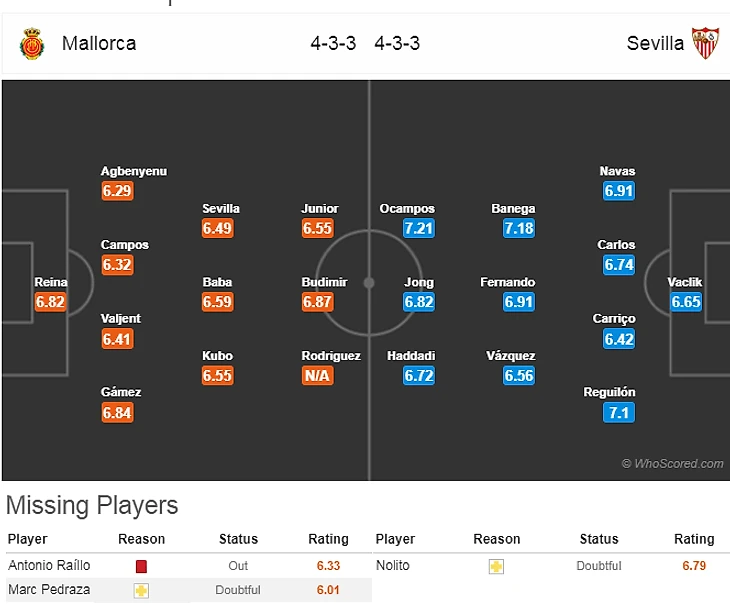Open Marc Pedraza's player link
730x604 pixels.
click(x=49, y=590)
